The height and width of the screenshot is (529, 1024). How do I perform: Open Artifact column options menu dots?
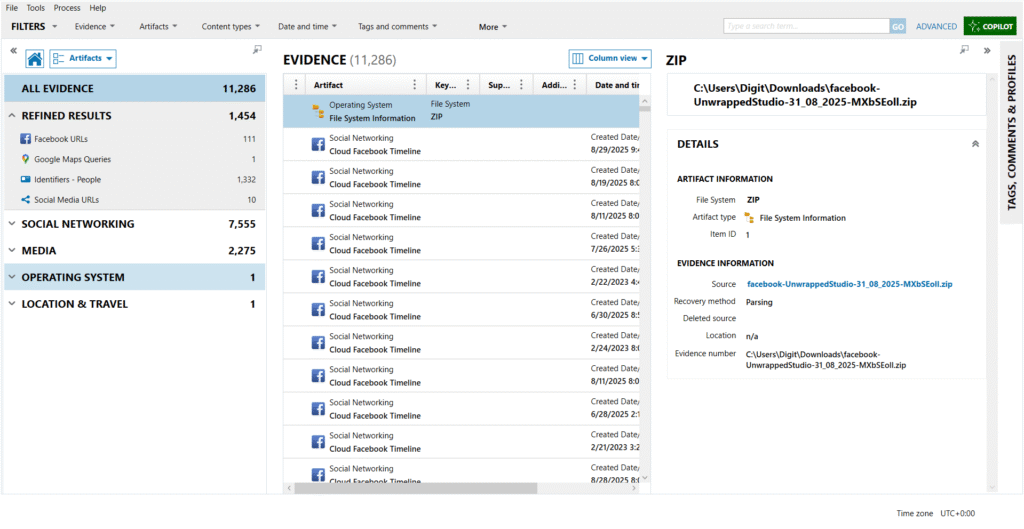coord(414,85)
